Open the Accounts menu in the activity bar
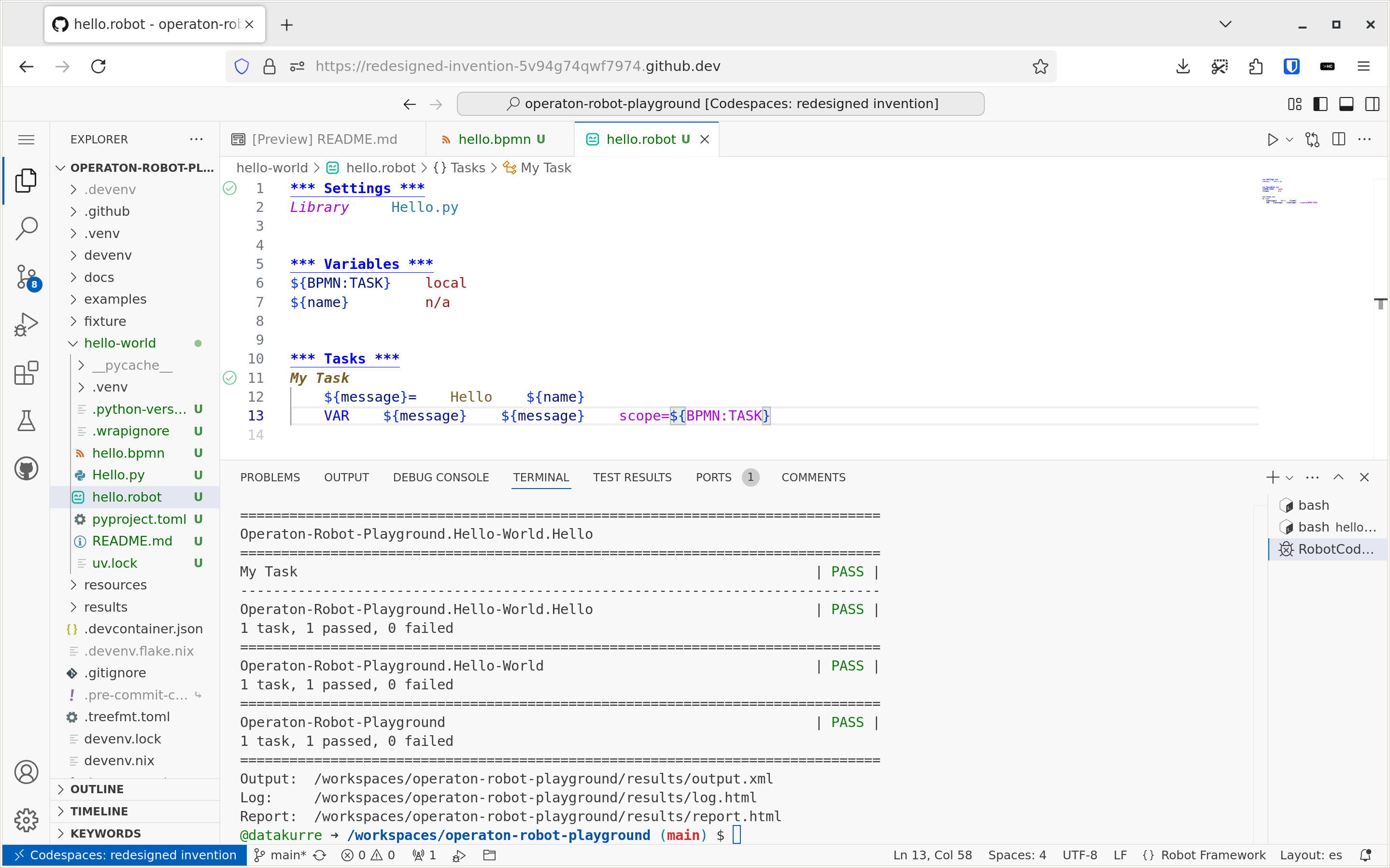 tap(26, 772)
